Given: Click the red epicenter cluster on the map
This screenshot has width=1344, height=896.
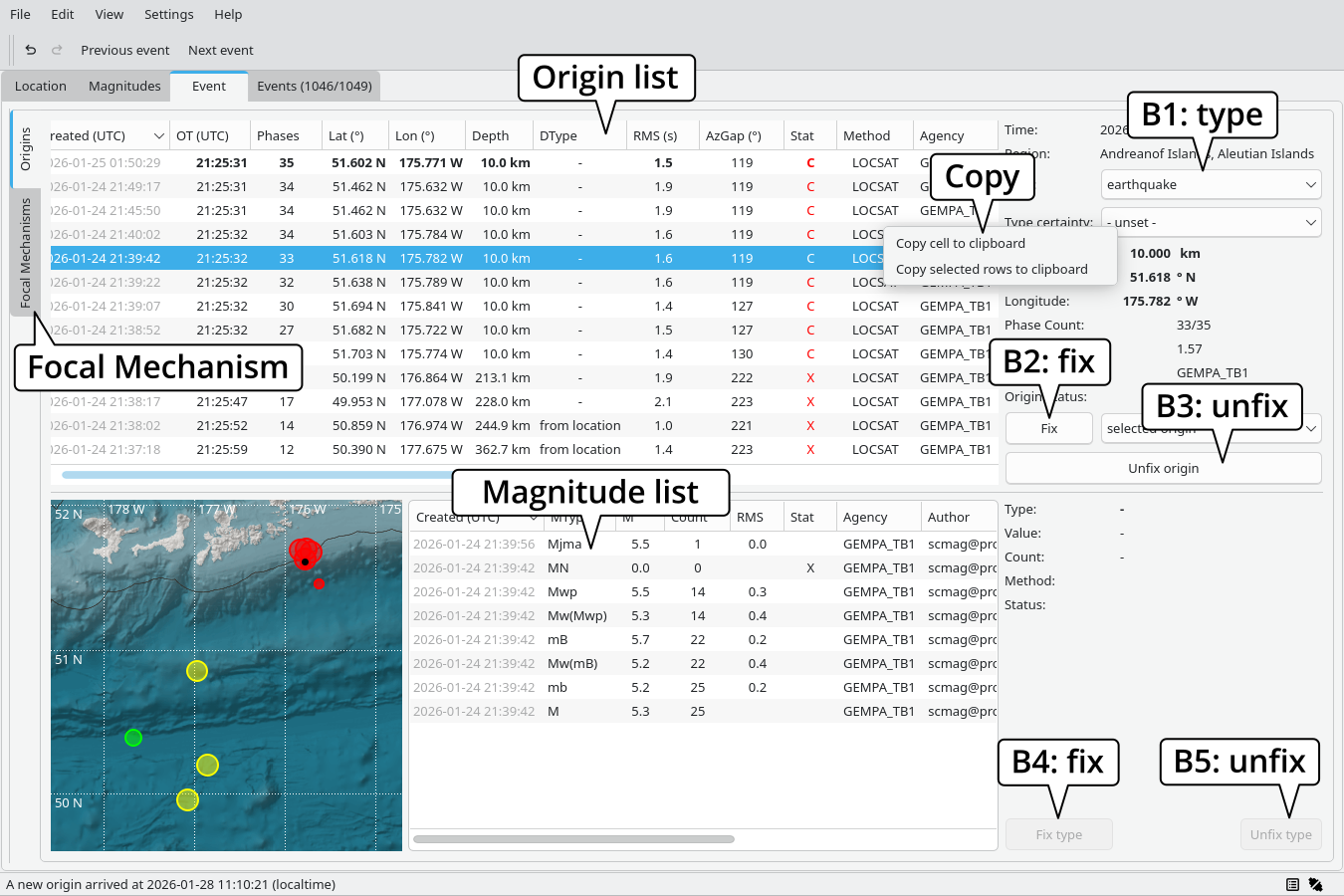Looking at the screenshot, I should (x=305, y=551).
